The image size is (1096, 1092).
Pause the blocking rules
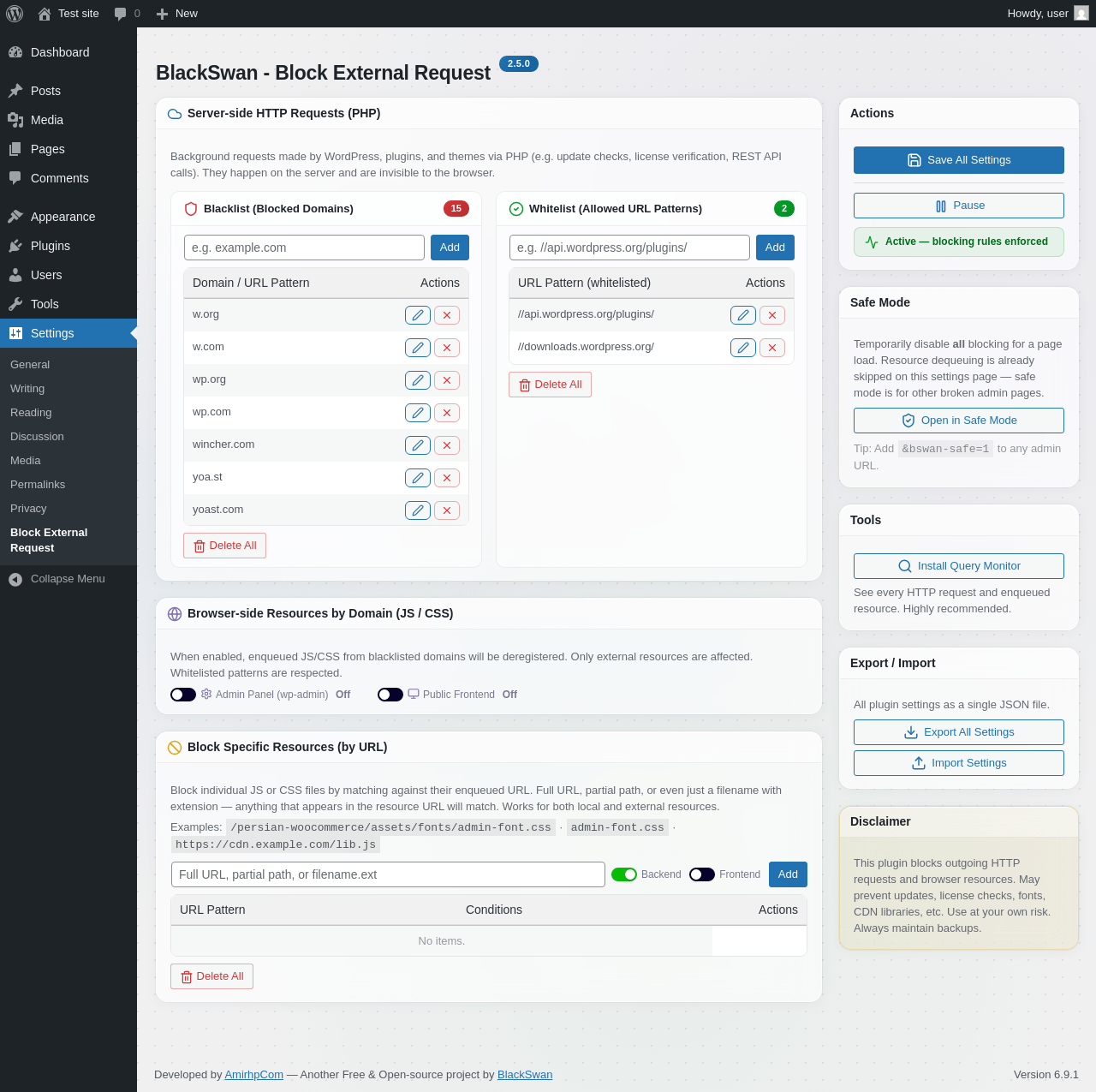coord(959,206)
